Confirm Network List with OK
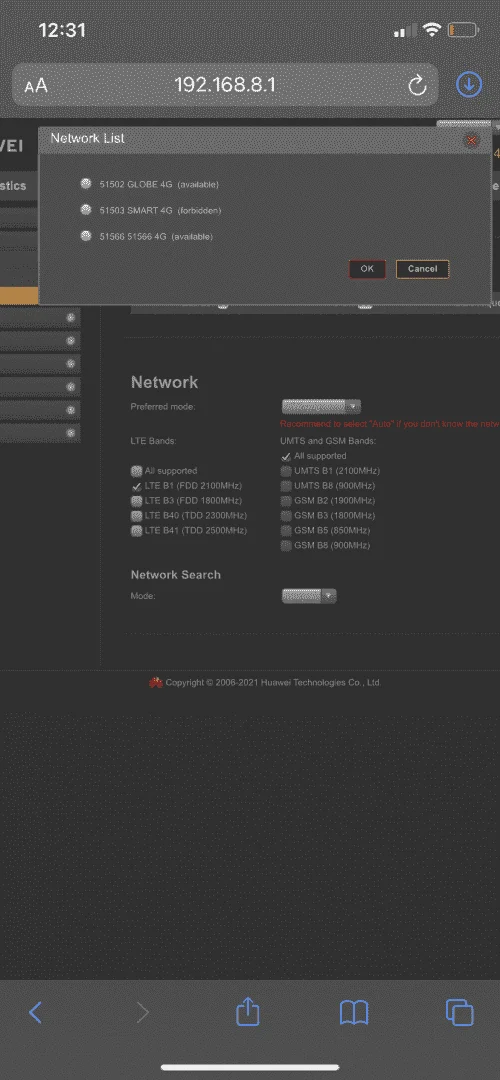 367,269
